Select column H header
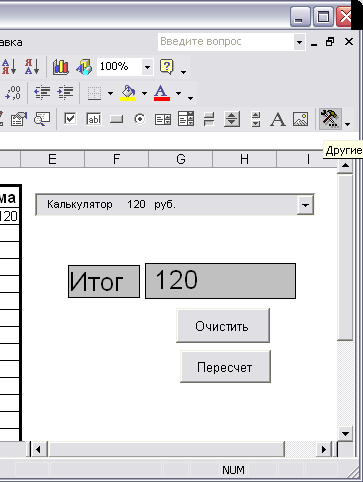363x482 pixels. coord(245,159)
